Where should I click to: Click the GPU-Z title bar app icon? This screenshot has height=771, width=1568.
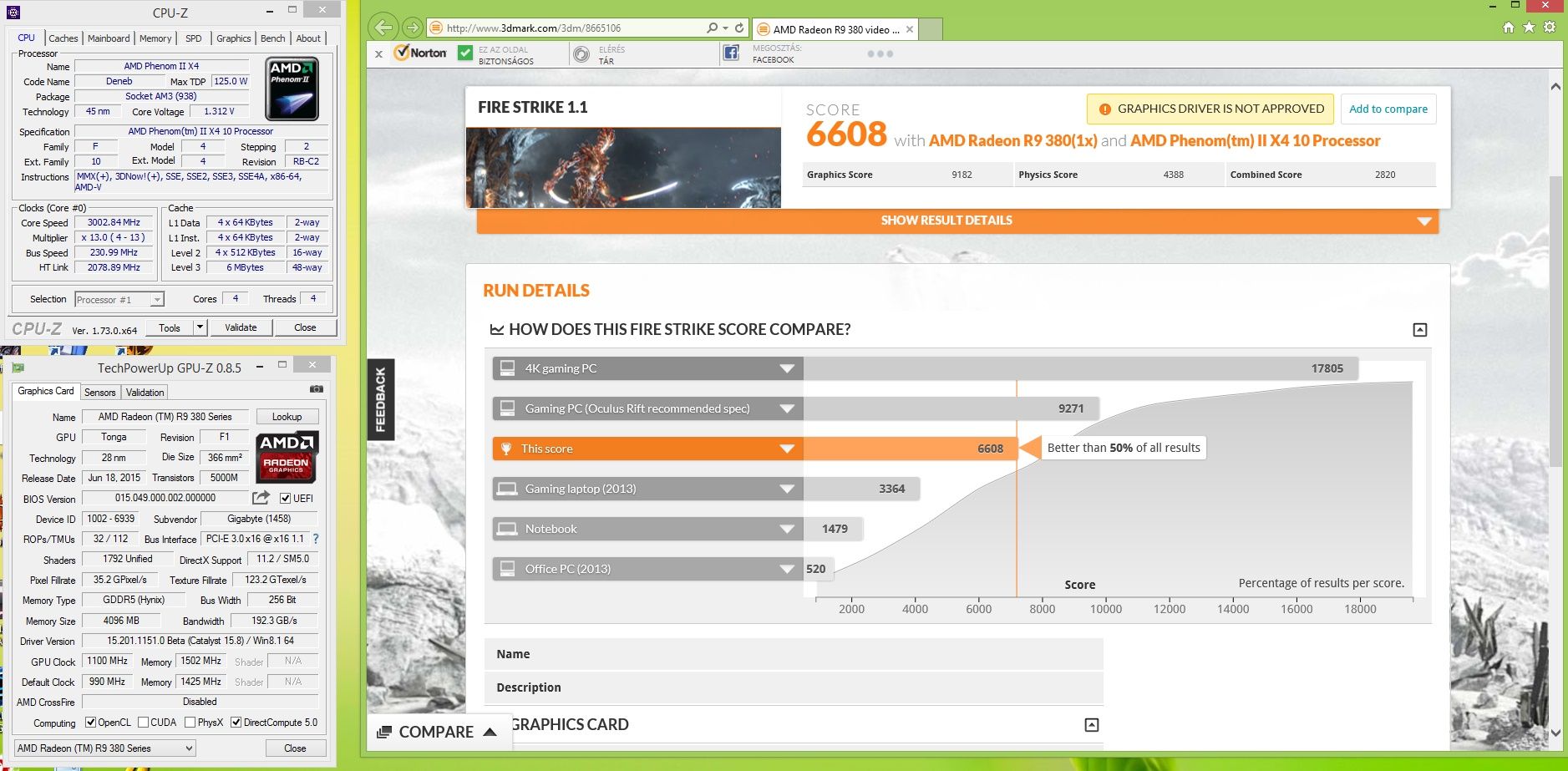click(18, 368)
